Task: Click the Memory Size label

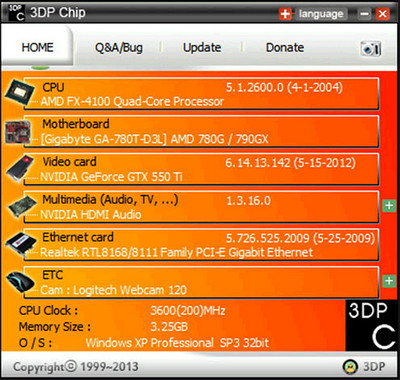Action: [x=54, y=327]
